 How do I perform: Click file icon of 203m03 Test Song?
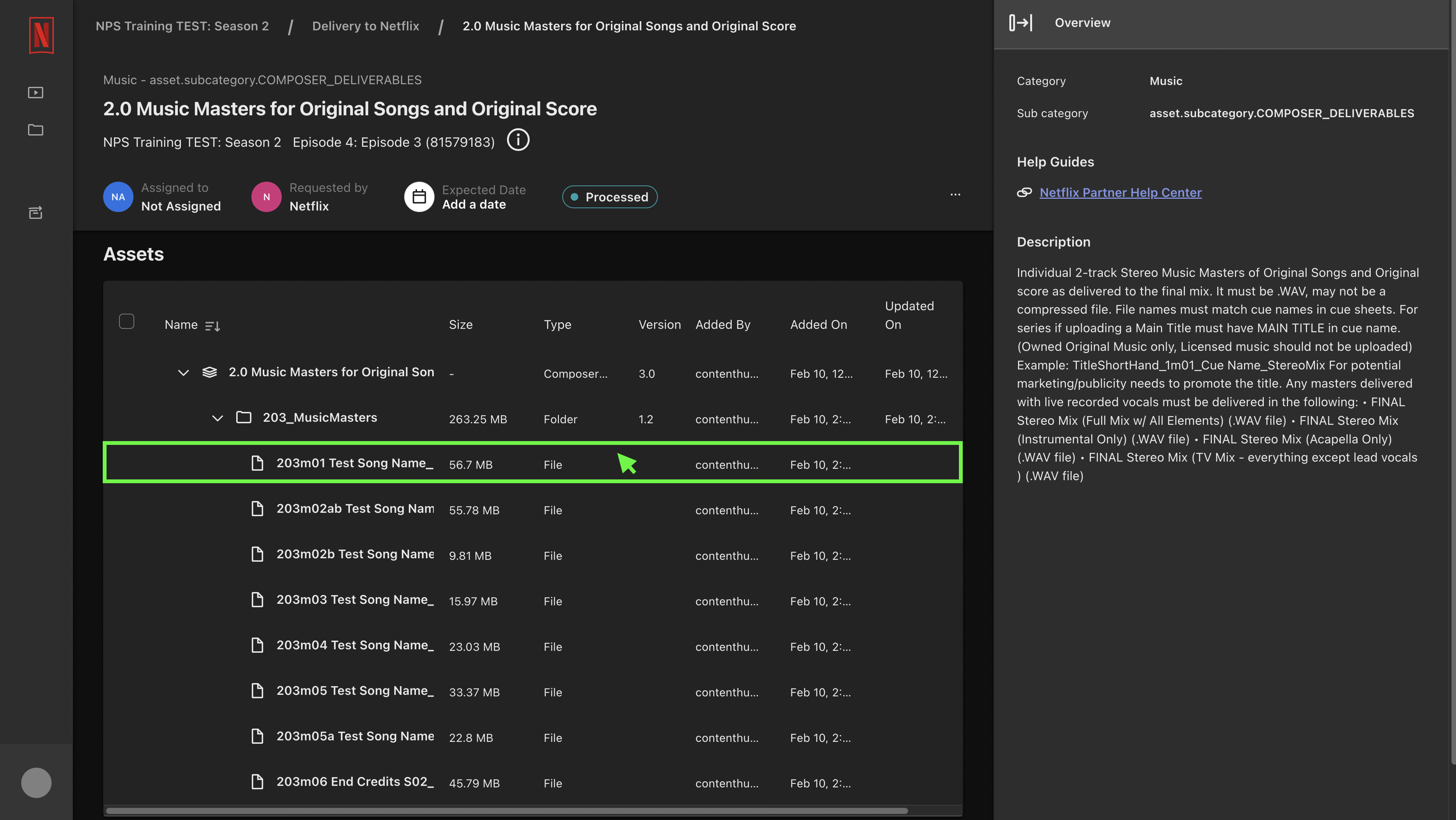257,599
